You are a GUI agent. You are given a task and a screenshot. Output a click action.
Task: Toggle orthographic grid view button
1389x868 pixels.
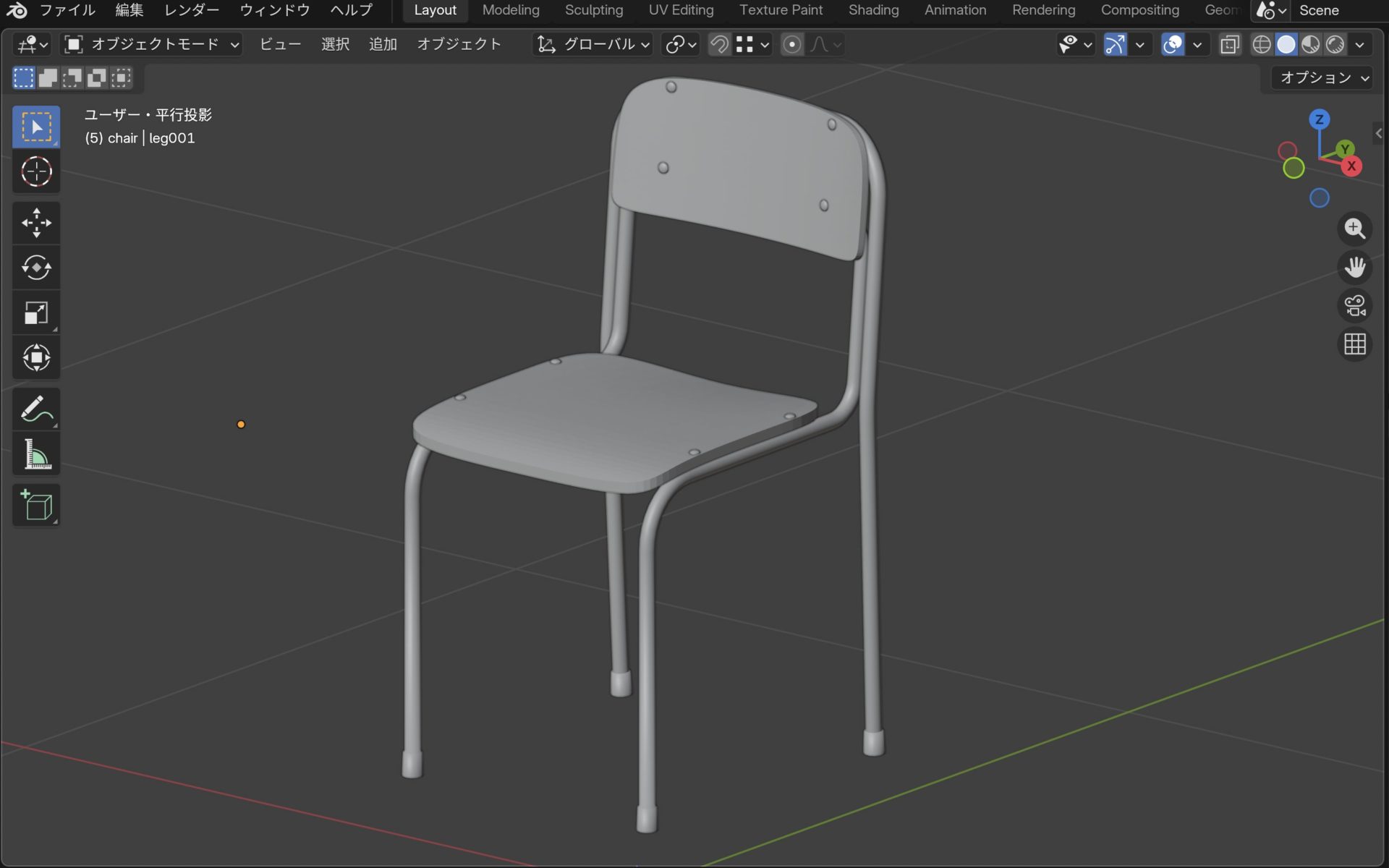pyautogui.click(x=1354, y=344)
